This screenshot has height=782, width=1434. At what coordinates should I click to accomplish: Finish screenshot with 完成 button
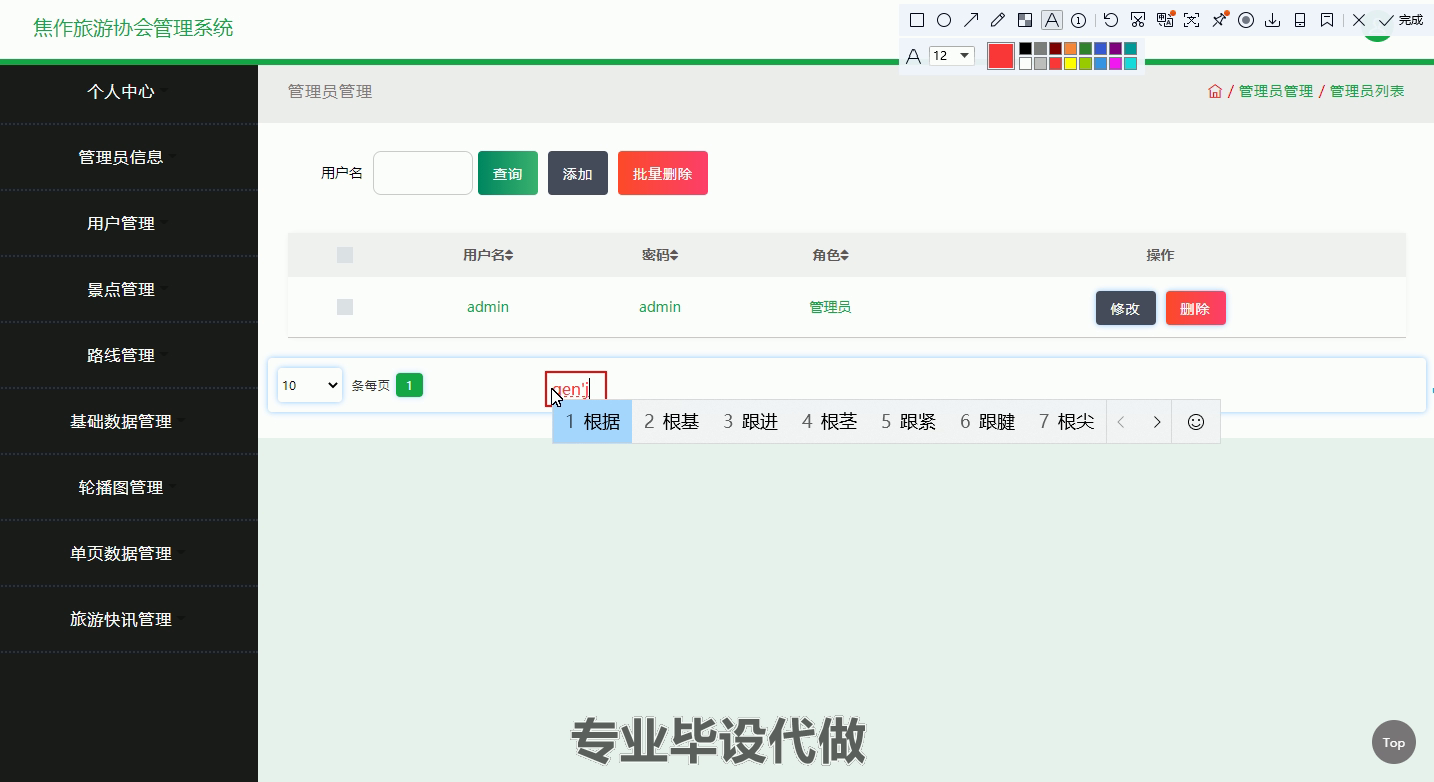(1400, 20)
